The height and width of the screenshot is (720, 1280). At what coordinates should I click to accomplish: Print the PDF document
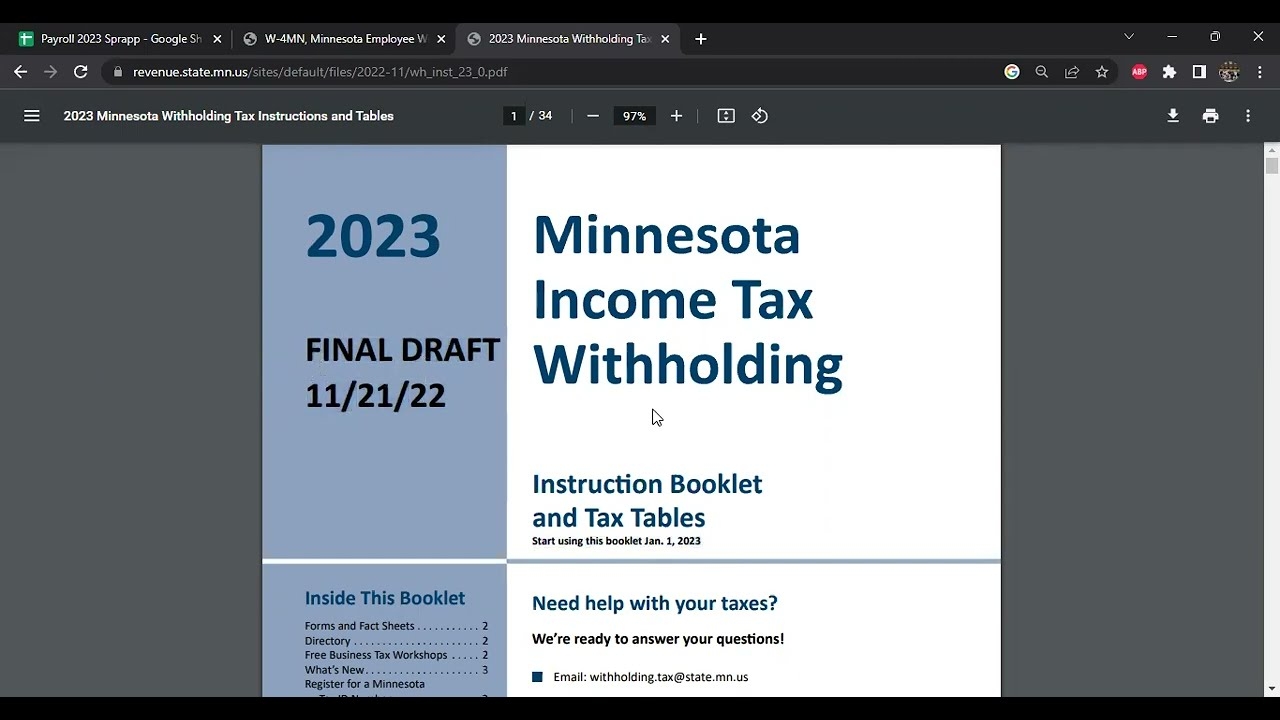(1211, 116)
